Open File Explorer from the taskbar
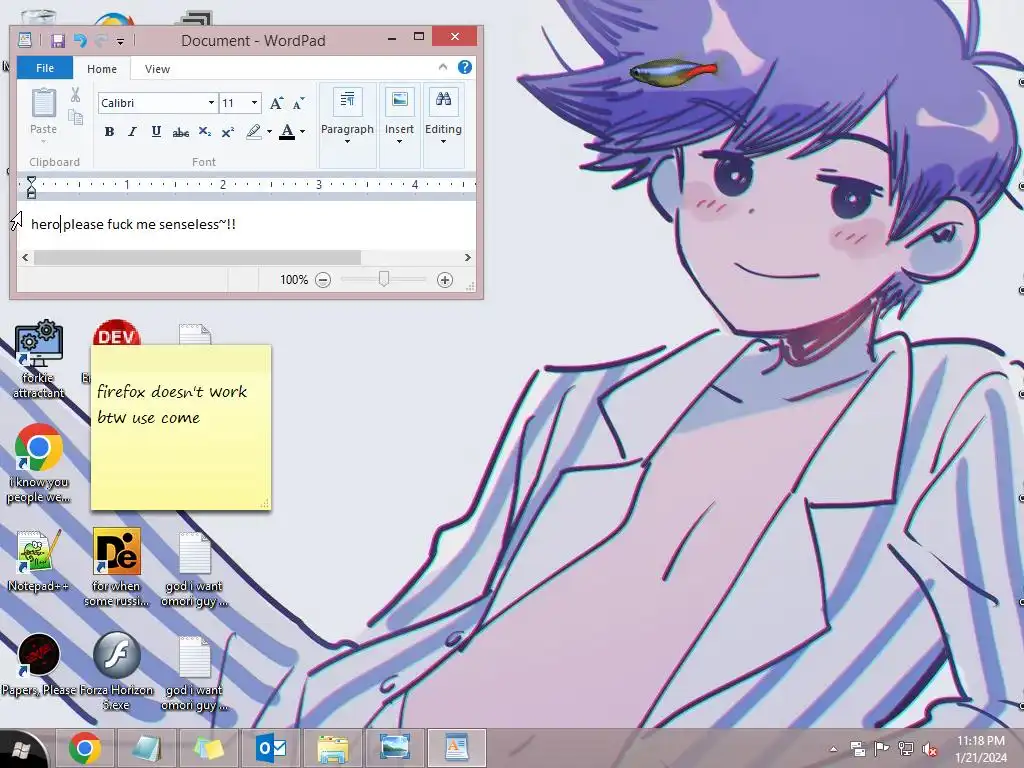 click(333, 748)
